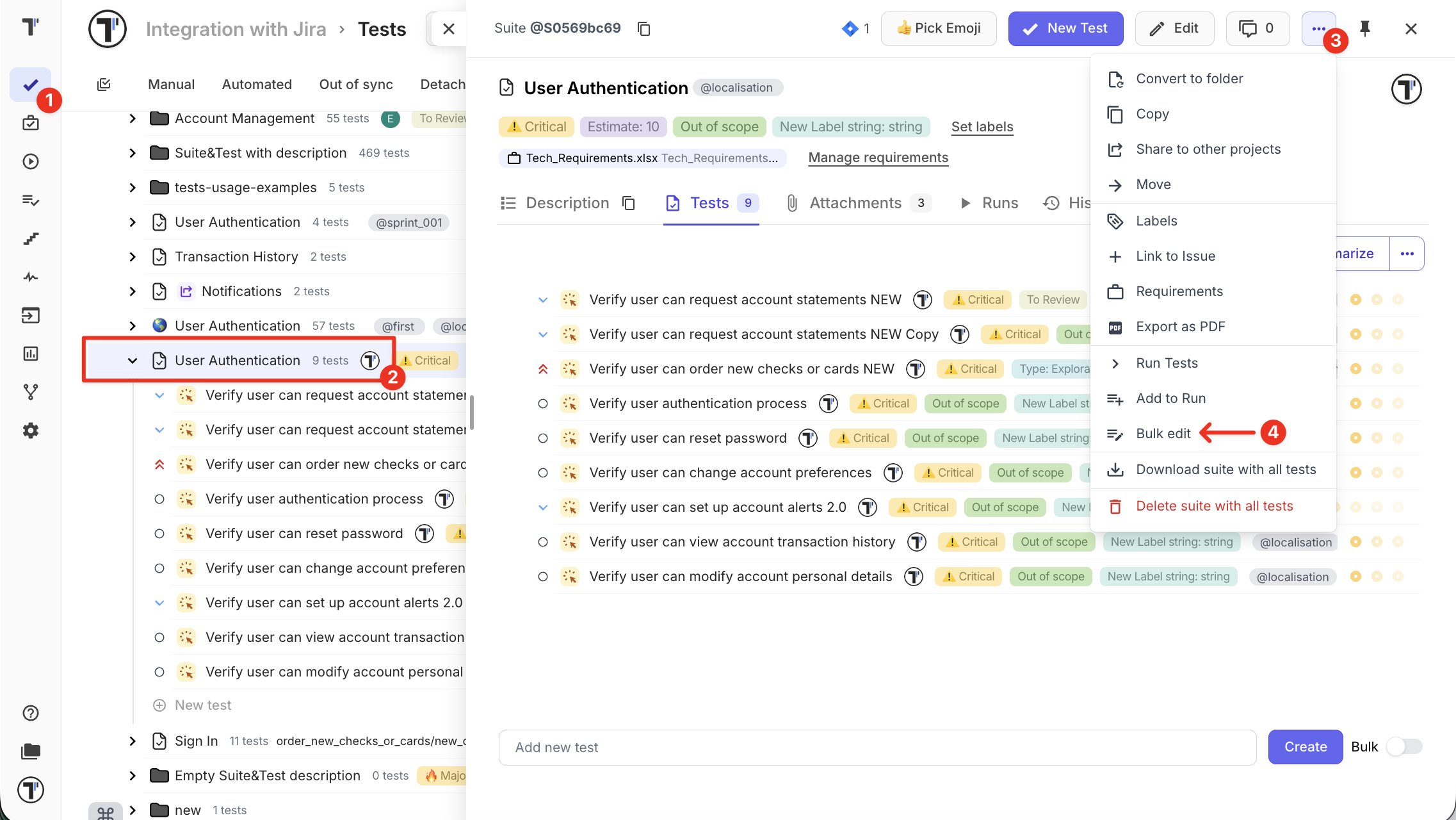Collapse the User Authentication 9 tests suite
The width and height of the screenshot is (1456, 820).
(x=133, y=361)
